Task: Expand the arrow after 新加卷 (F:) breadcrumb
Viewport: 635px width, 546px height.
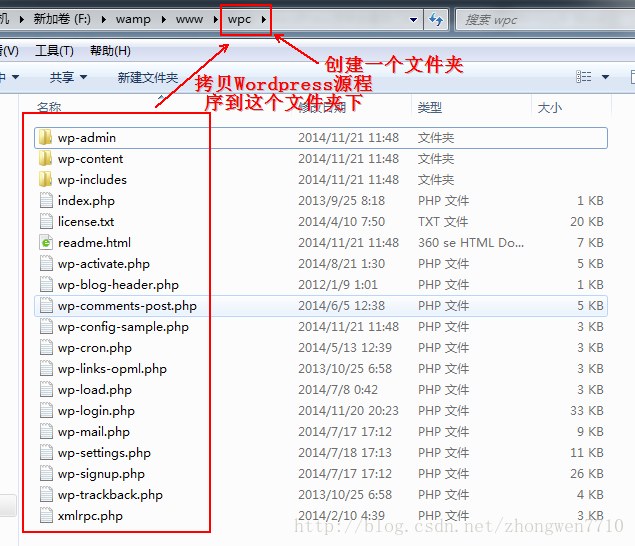Action: pos(104,19)
